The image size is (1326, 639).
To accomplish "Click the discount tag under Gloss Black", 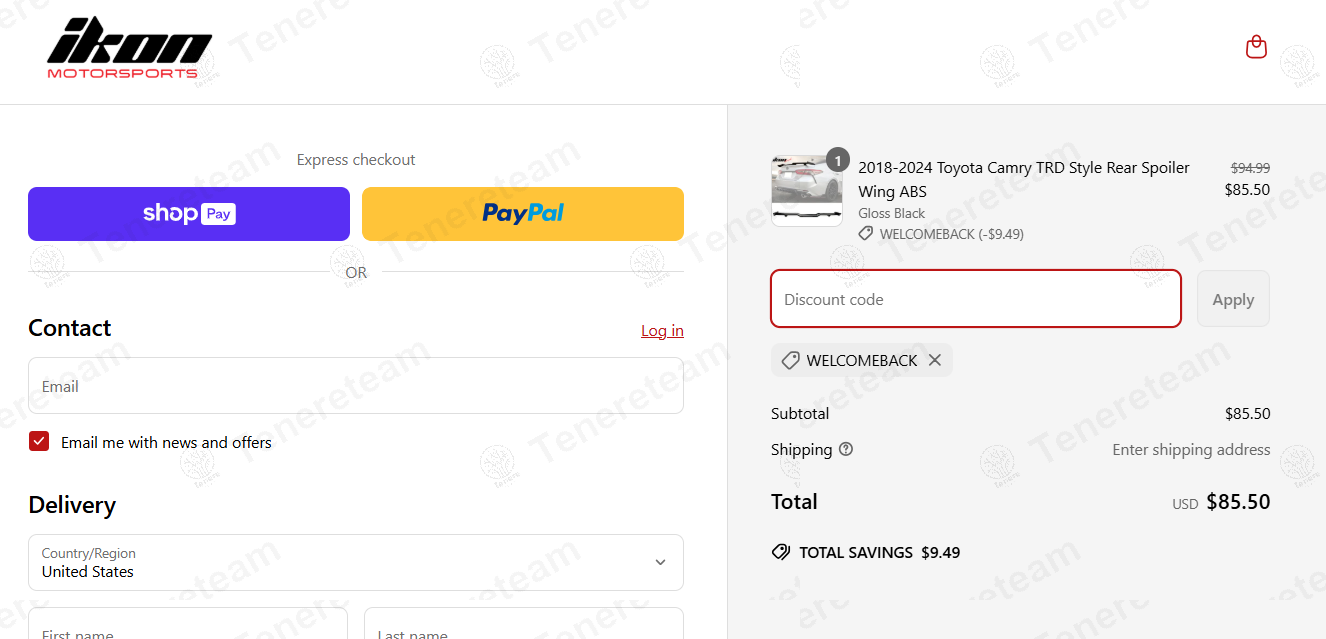I will tap(866, 234).
